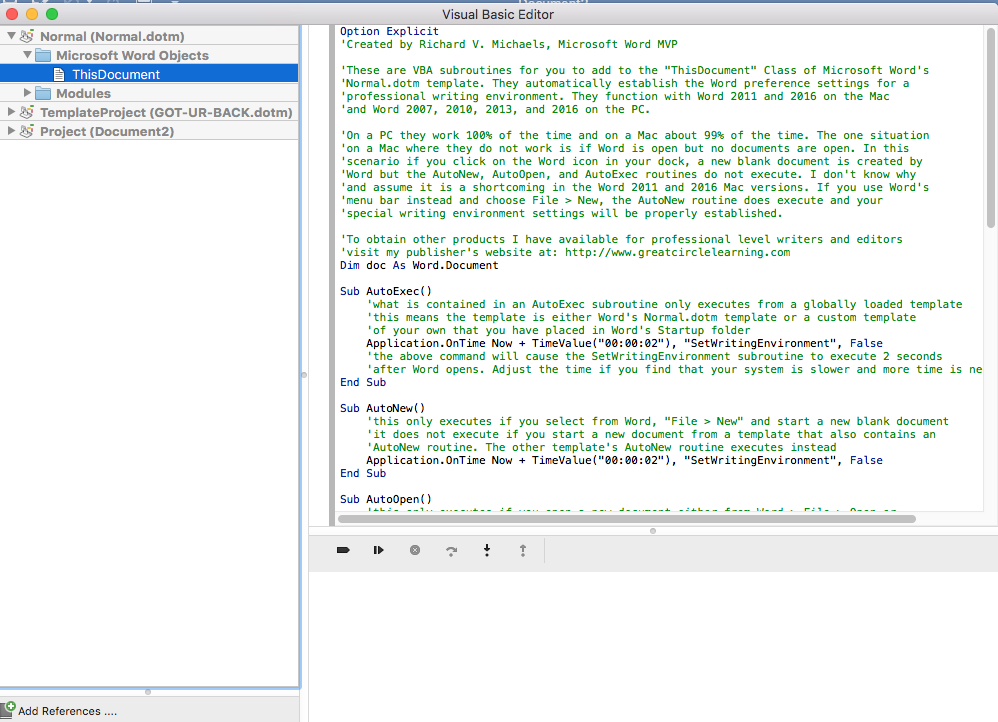Click the splitter handle below project tree
Image resolution: width=998 pixels, height=722 pixels.
148,691
